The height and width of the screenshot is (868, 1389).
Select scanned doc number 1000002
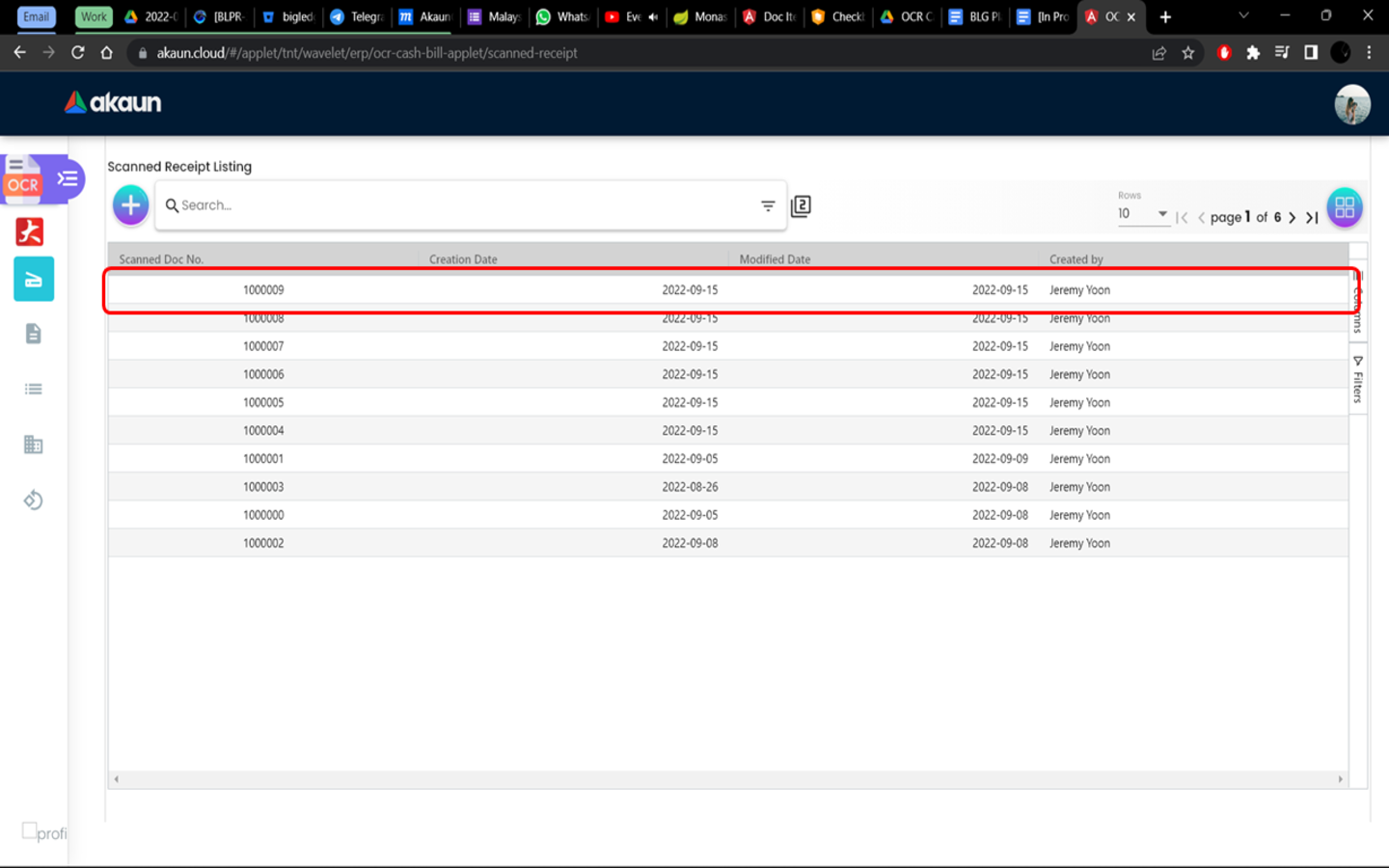point(263,543)
